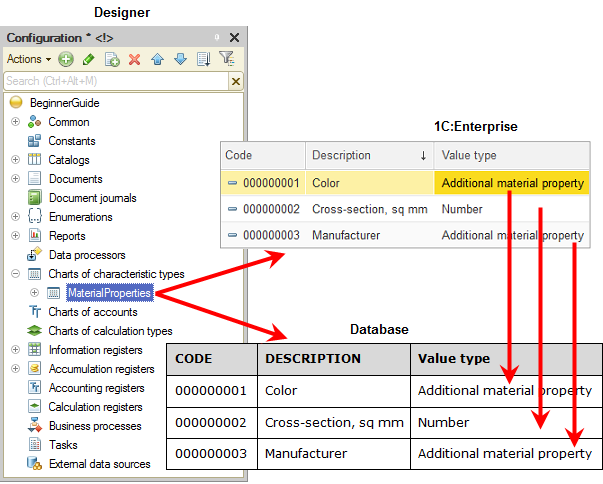Click the green Add object icon
Screen dimensions: 603x484
coord(66,60)
